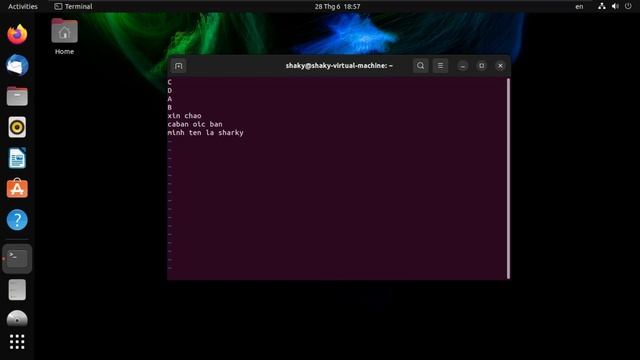Click line 'D' in the terminal
The height and width of the screenshot is (360, 640).
point(169,91)
